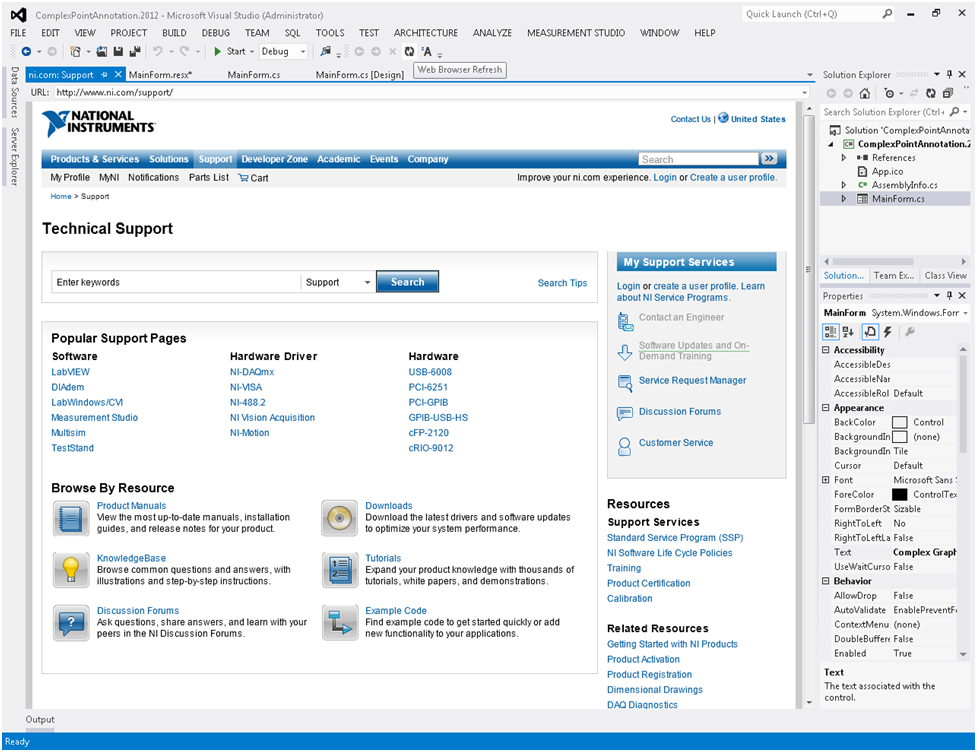Switch to the MainForm.cs [Design] tab

pyautogui.click(x=359, y=74)
